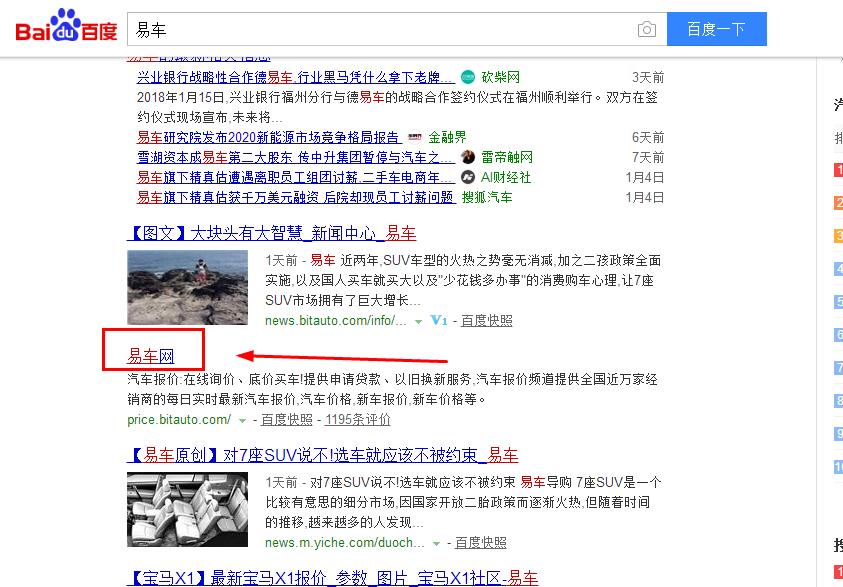Click the 搜狐汽车 source name
The image size is (843, 587).
(487, 197)
